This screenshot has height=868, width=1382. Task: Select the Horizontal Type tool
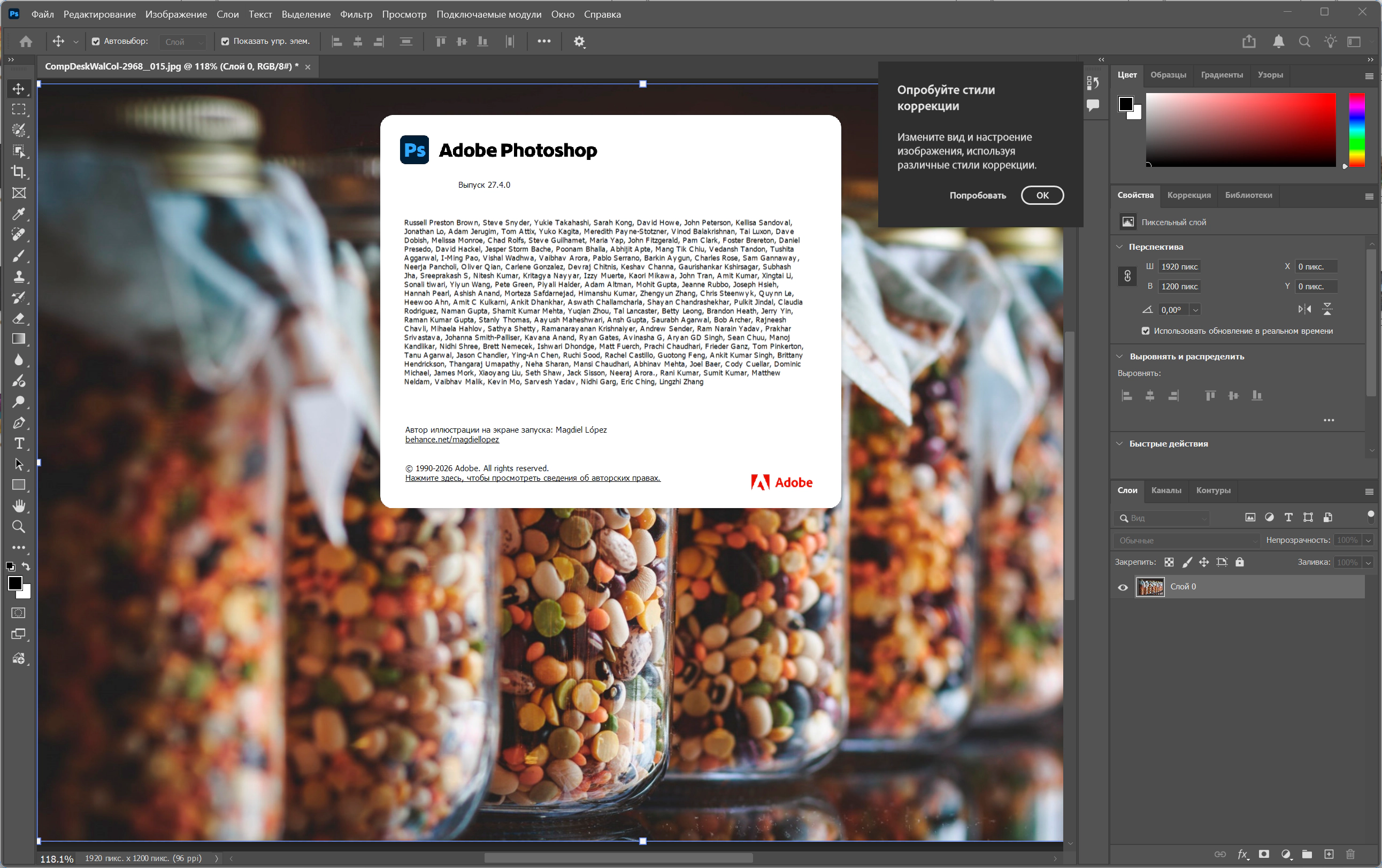tap(18, 443)
